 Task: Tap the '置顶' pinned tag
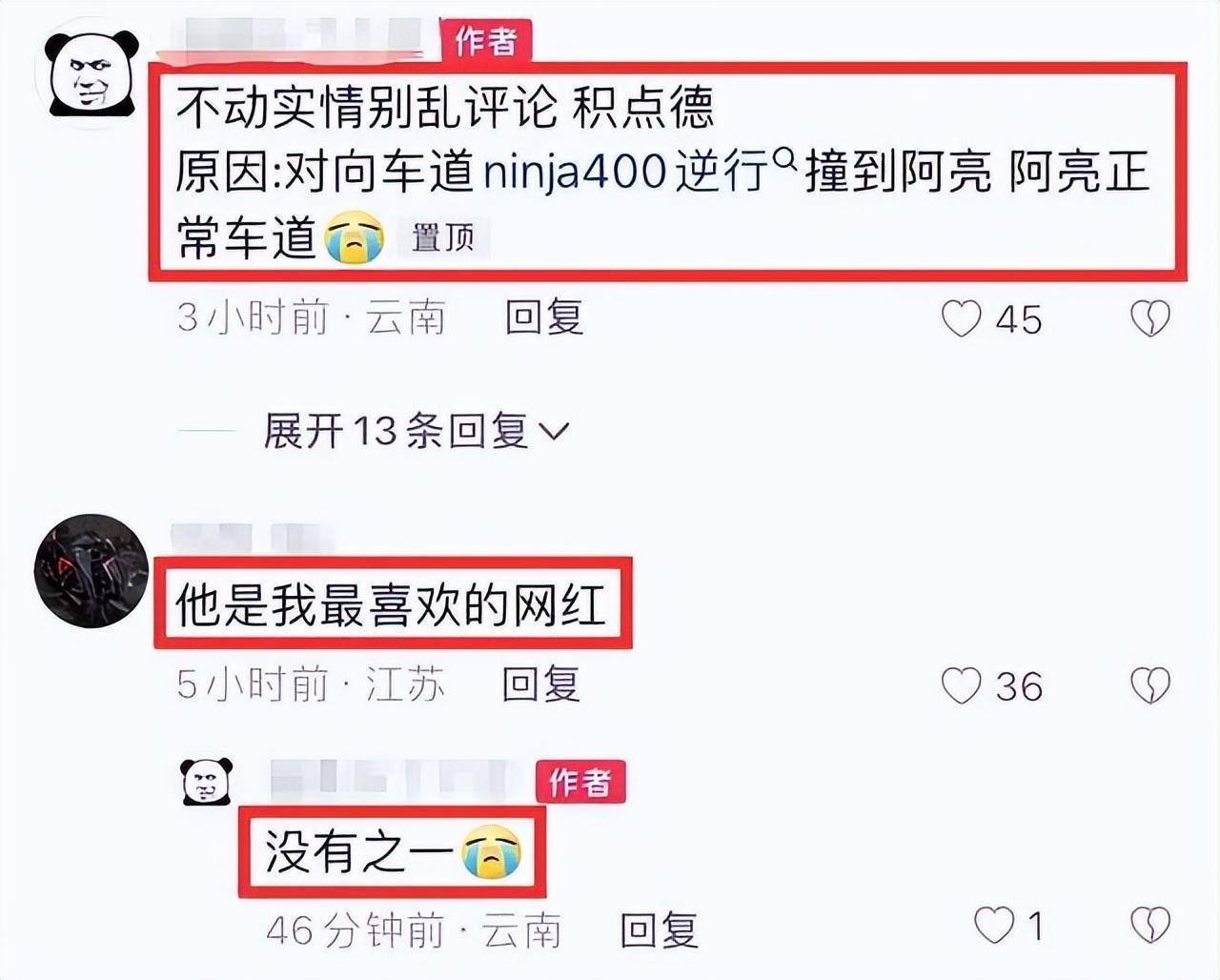point(442,237)
